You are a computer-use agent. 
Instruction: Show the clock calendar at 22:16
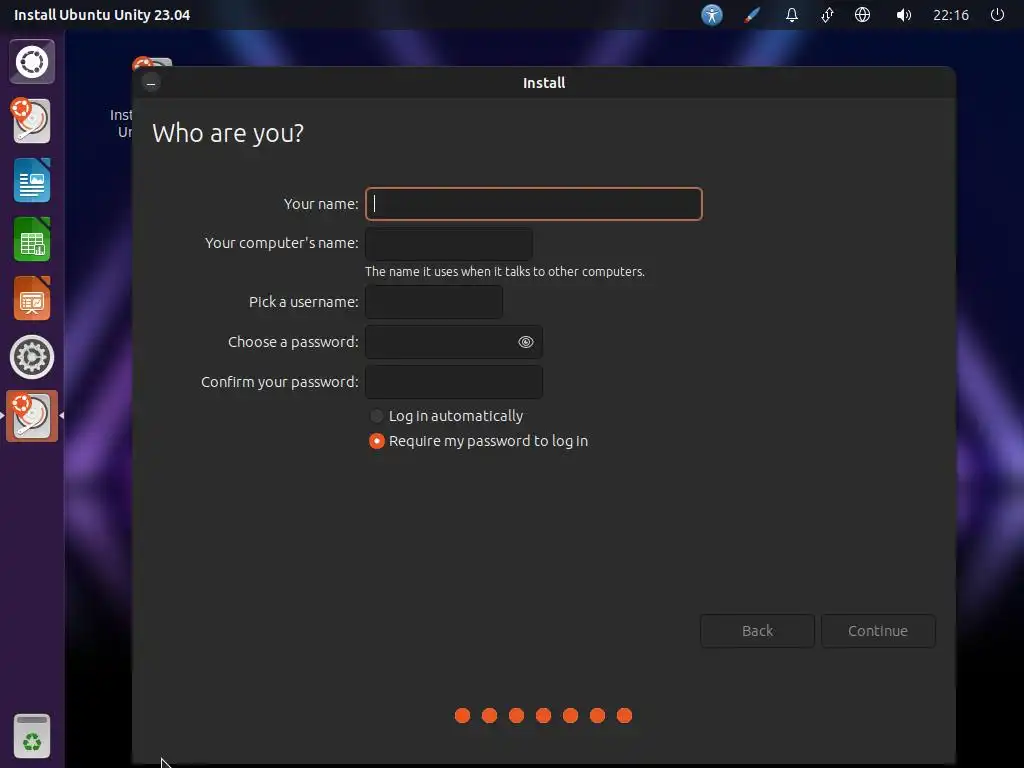(951, 14)
